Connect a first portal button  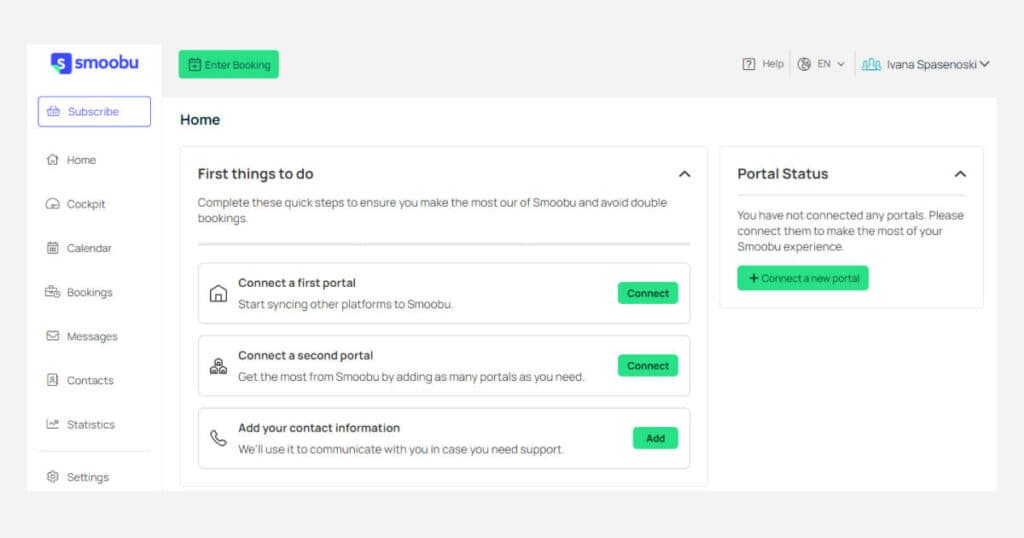click(x=648, y=293)
